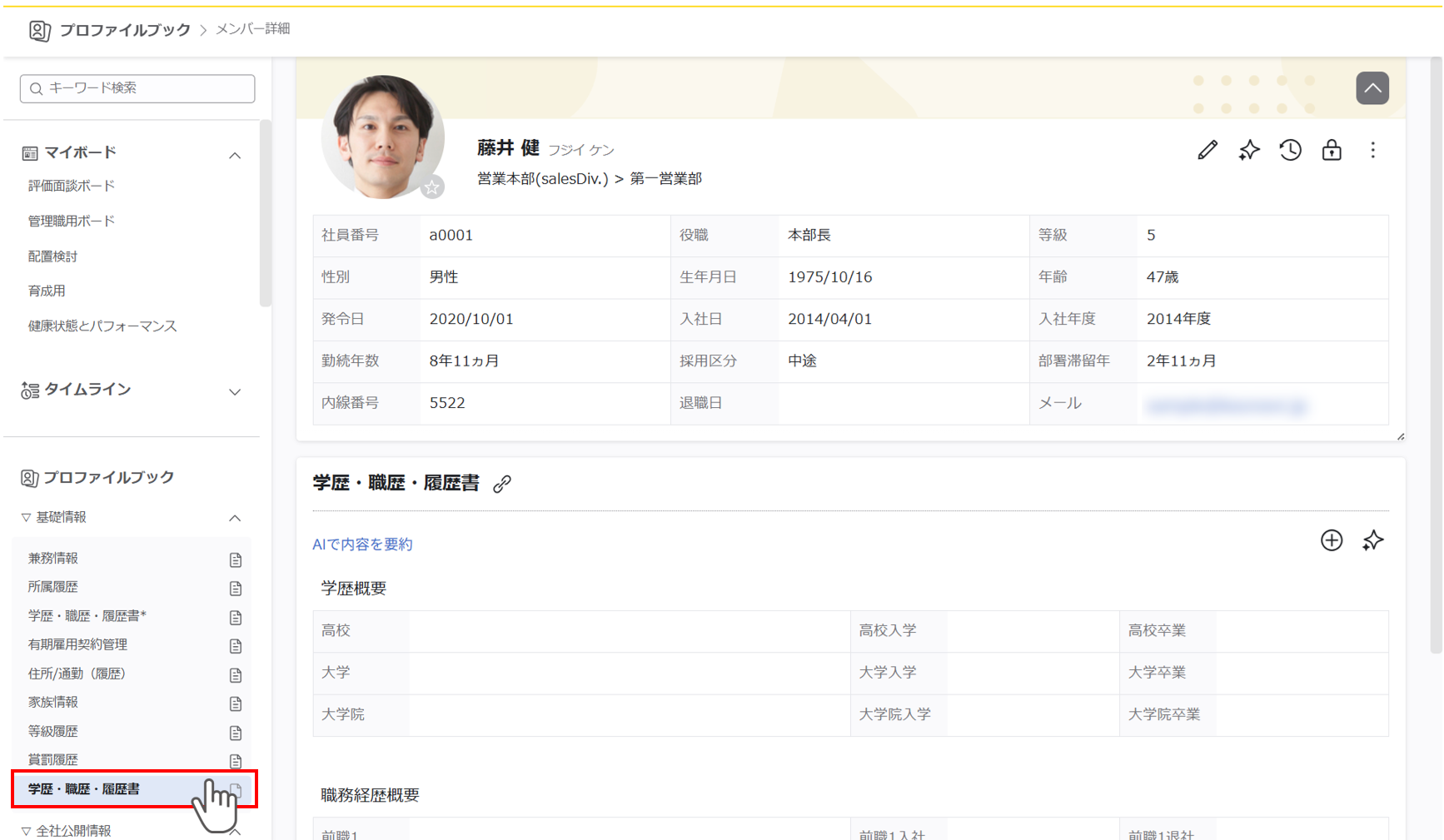Screen dimensions: 1444x840
Task: Click the AIで内容を要約 link
Action: tap(362, 544)
